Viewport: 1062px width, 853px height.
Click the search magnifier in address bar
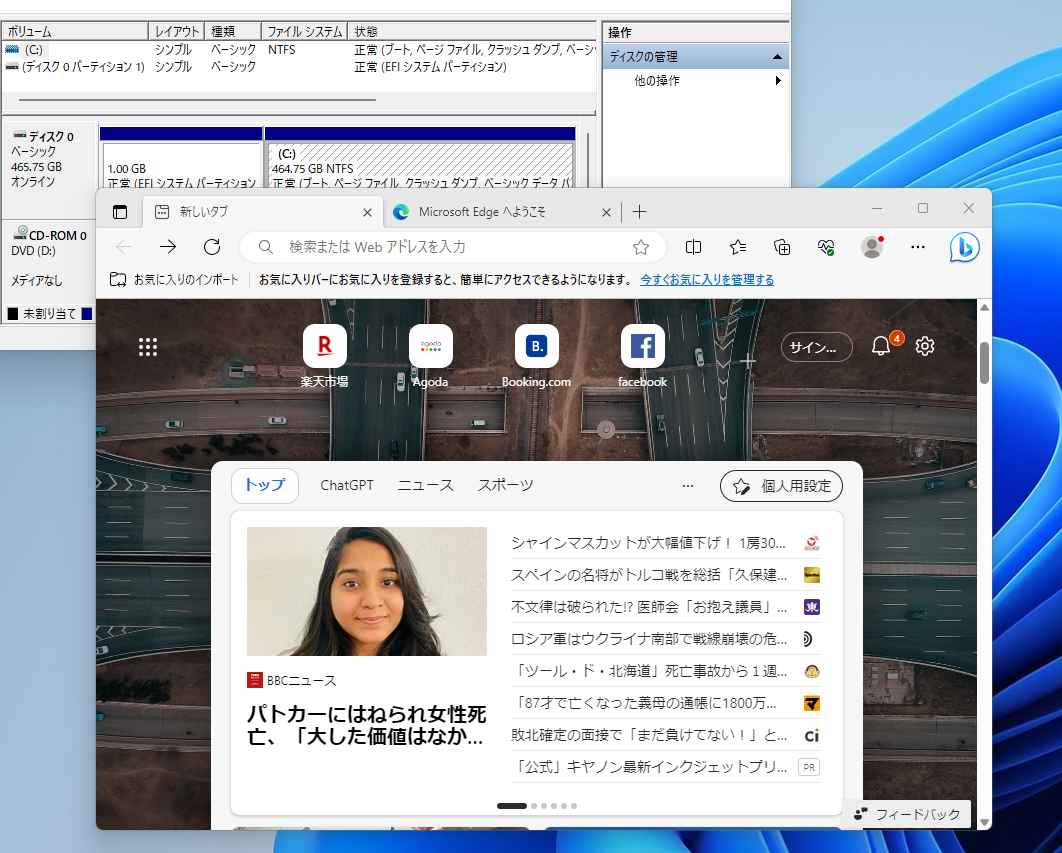(266, 247)
